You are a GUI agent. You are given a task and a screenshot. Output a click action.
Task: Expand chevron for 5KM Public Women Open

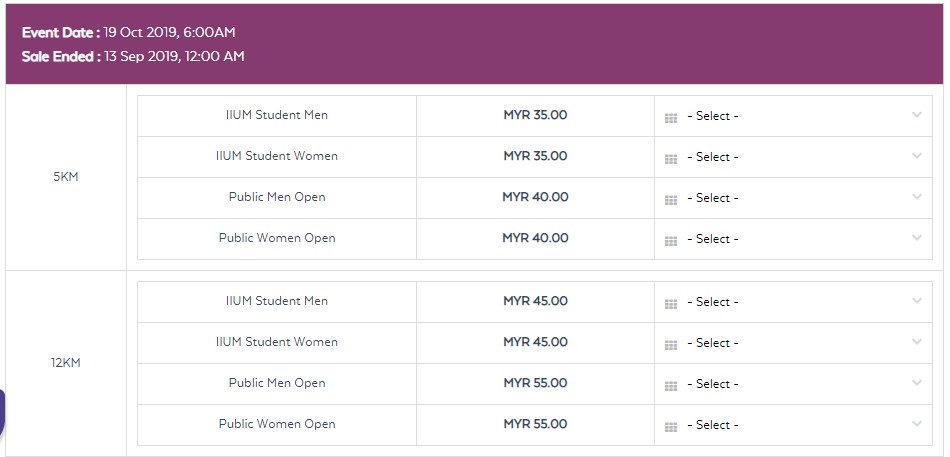click(x=916, y=238)
